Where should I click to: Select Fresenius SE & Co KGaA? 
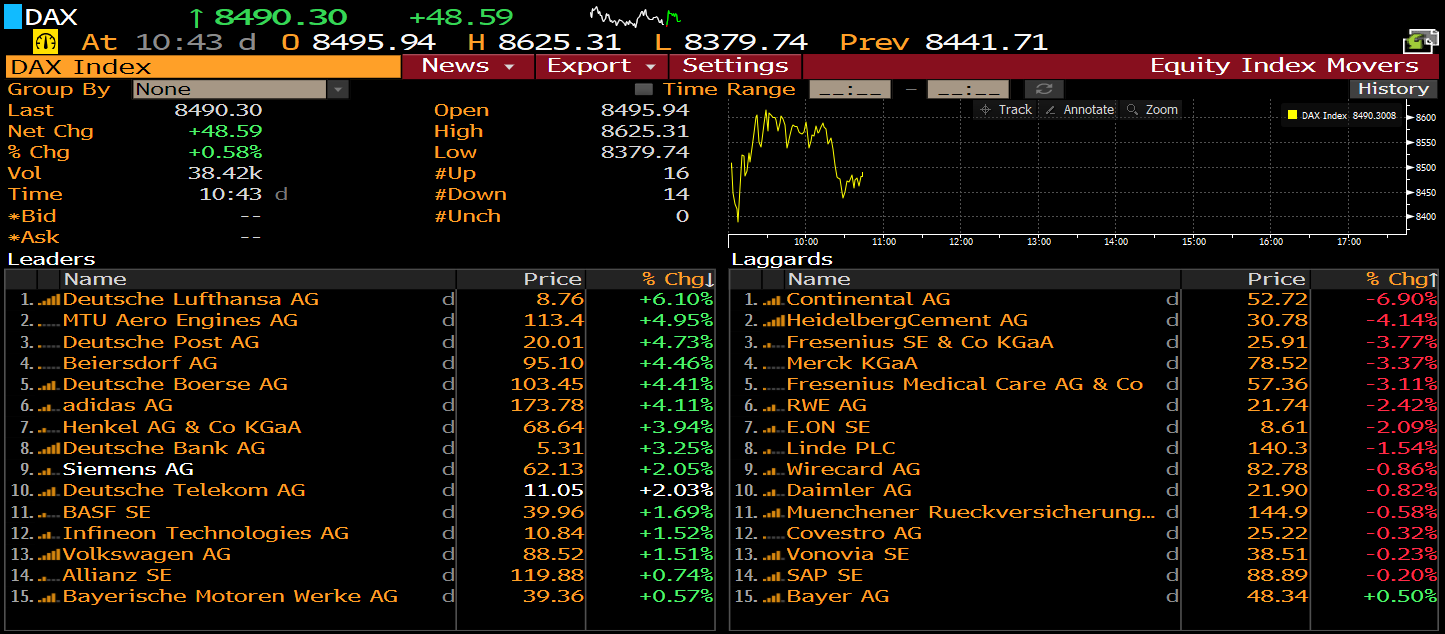(x=919, y=342)
